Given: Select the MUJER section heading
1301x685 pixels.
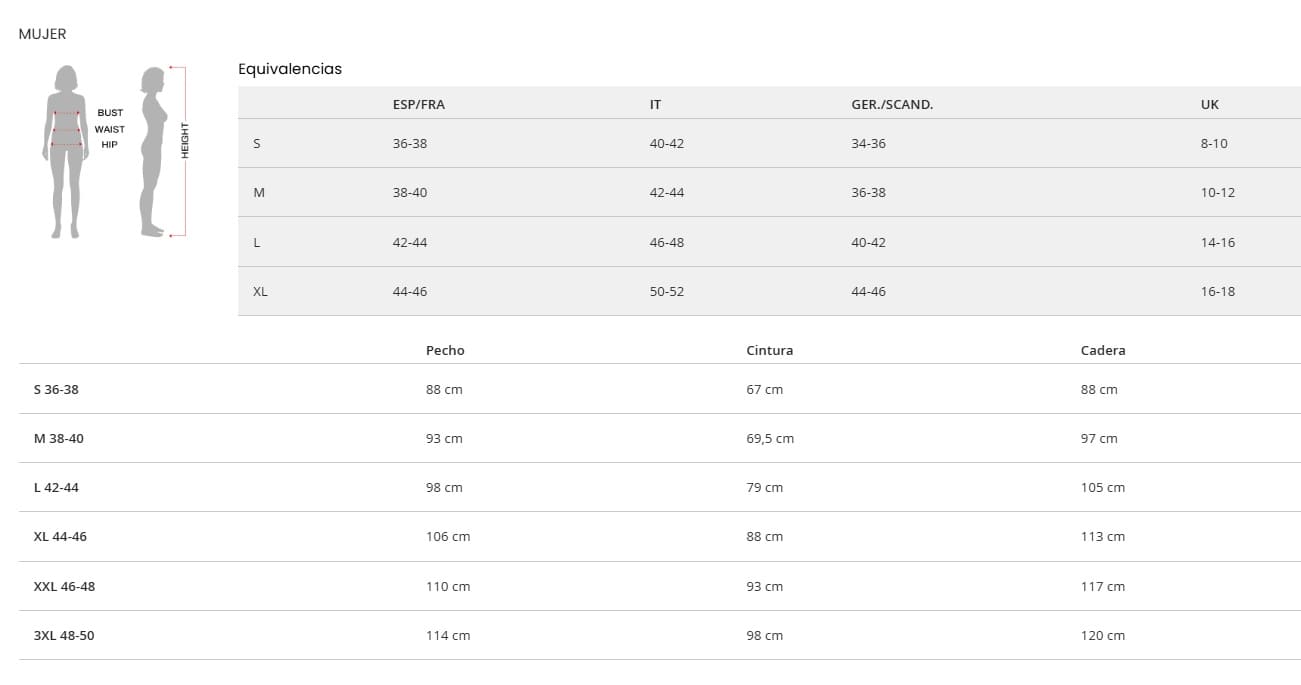Looking at the screenshot, I should 42,34.
